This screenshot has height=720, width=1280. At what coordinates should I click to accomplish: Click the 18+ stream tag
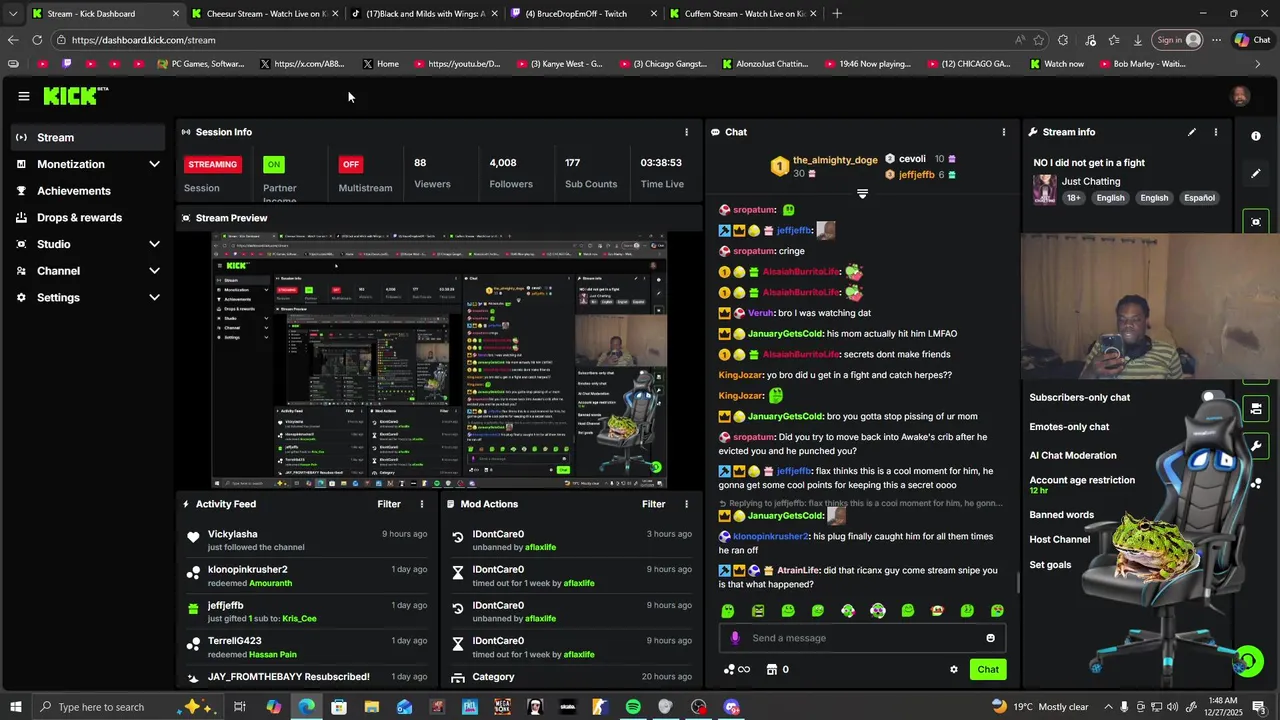point(1073,198)
